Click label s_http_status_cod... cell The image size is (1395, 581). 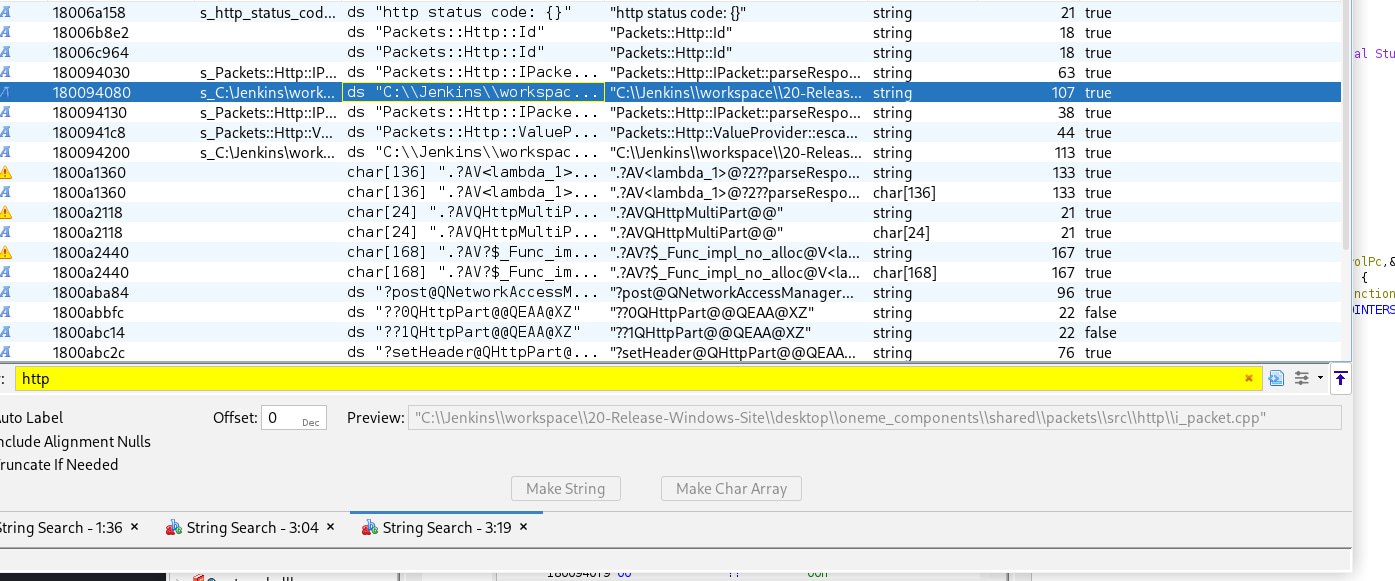coord(268,13)
